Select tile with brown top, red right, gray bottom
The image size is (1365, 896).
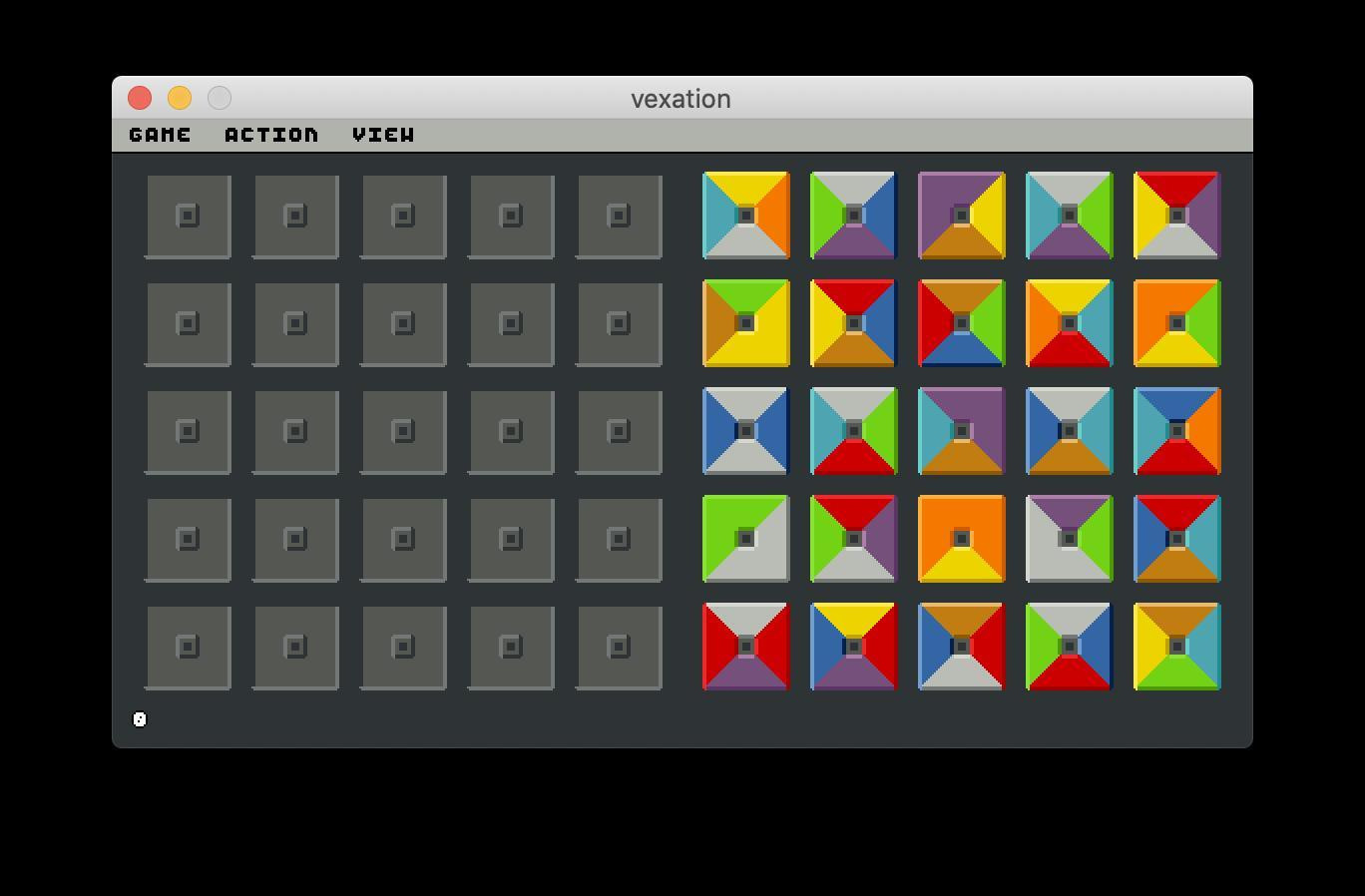pos(962,647)
